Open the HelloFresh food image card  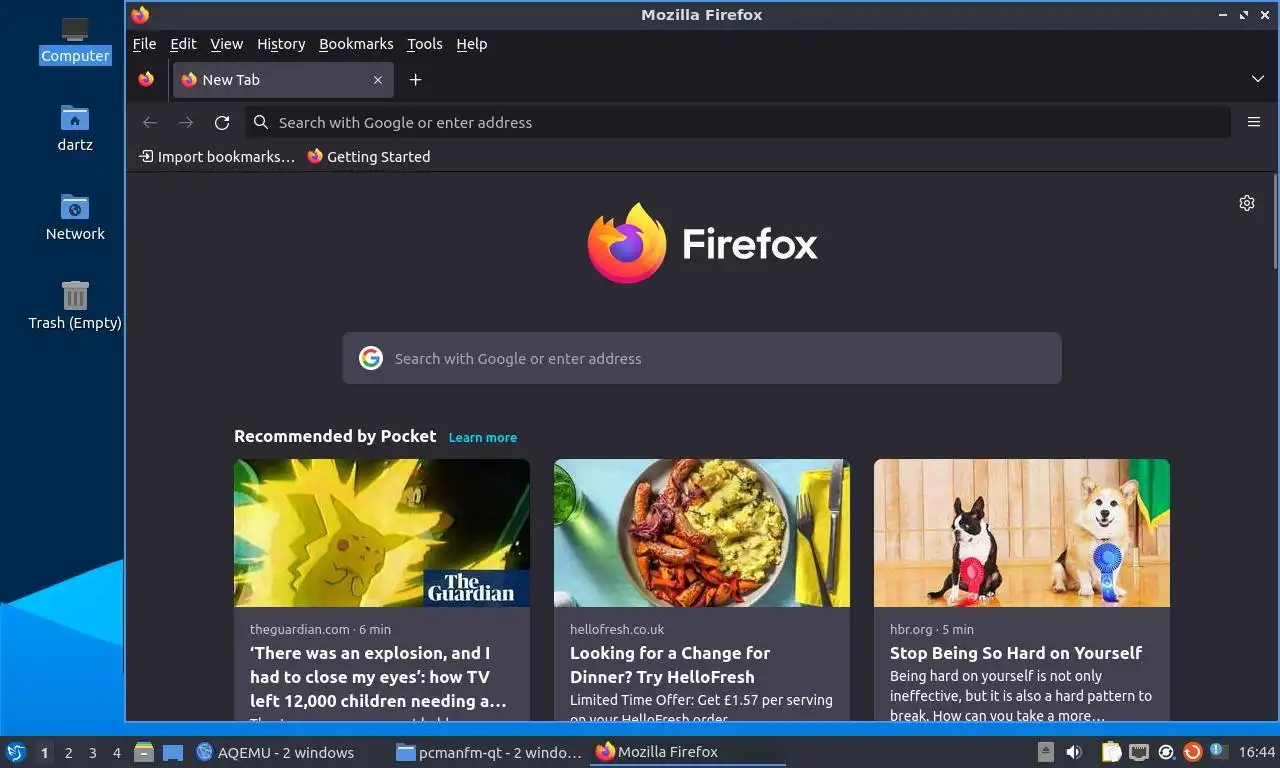point(702,533)
